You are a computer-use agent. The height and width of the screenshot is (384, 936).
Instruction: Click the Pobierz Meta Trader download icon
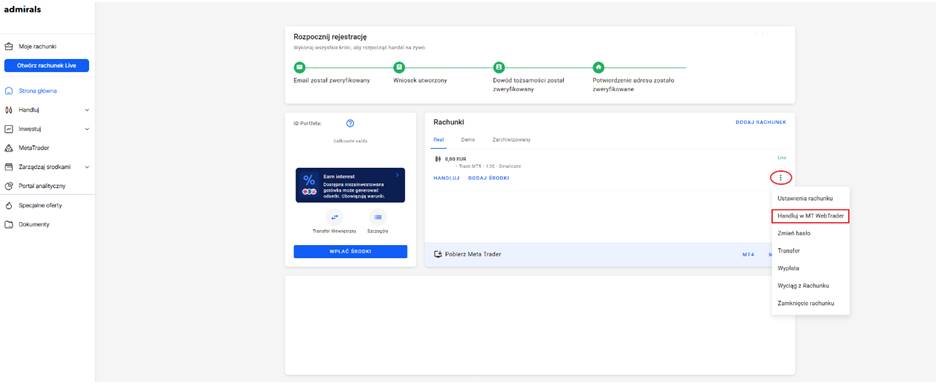(x=438, y=254)
